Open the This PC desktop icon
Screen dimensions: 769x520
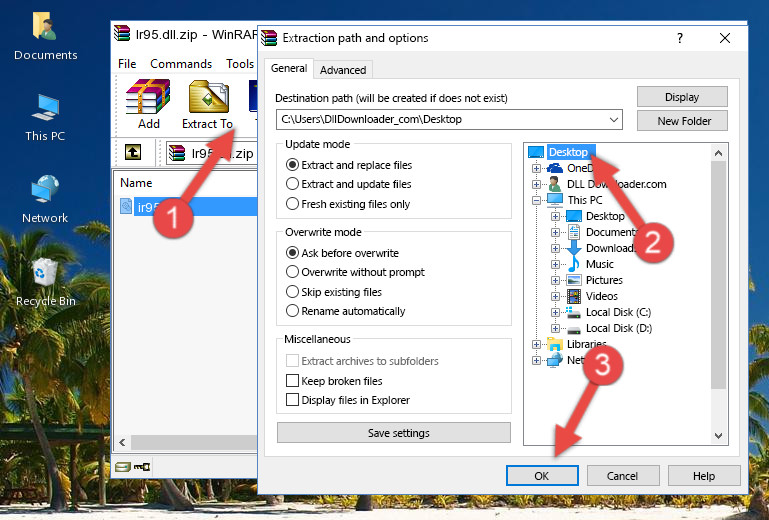pos(45,108)
